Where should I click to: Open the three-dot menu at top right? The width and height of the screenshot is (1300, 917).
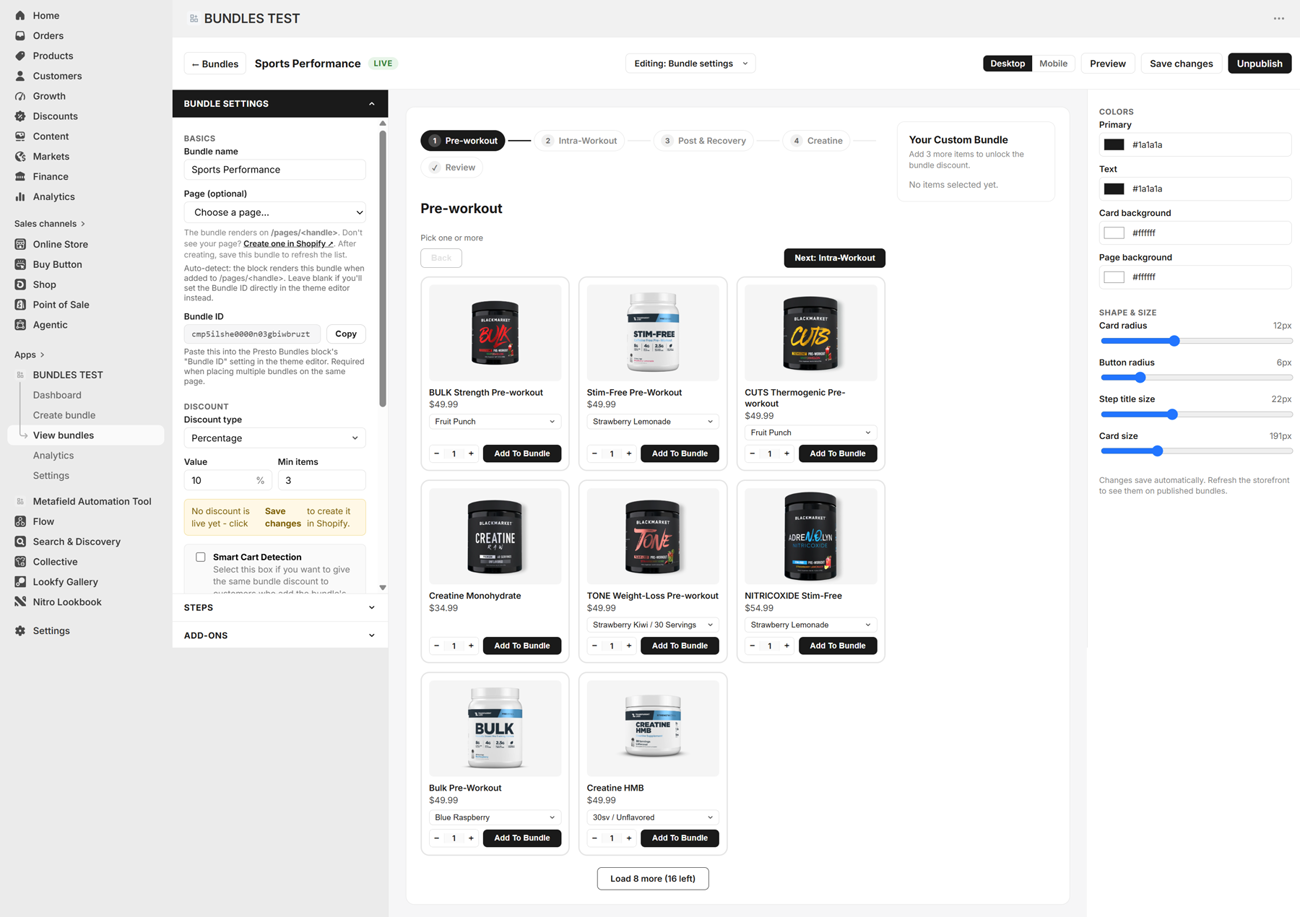tap(1278, 18)
